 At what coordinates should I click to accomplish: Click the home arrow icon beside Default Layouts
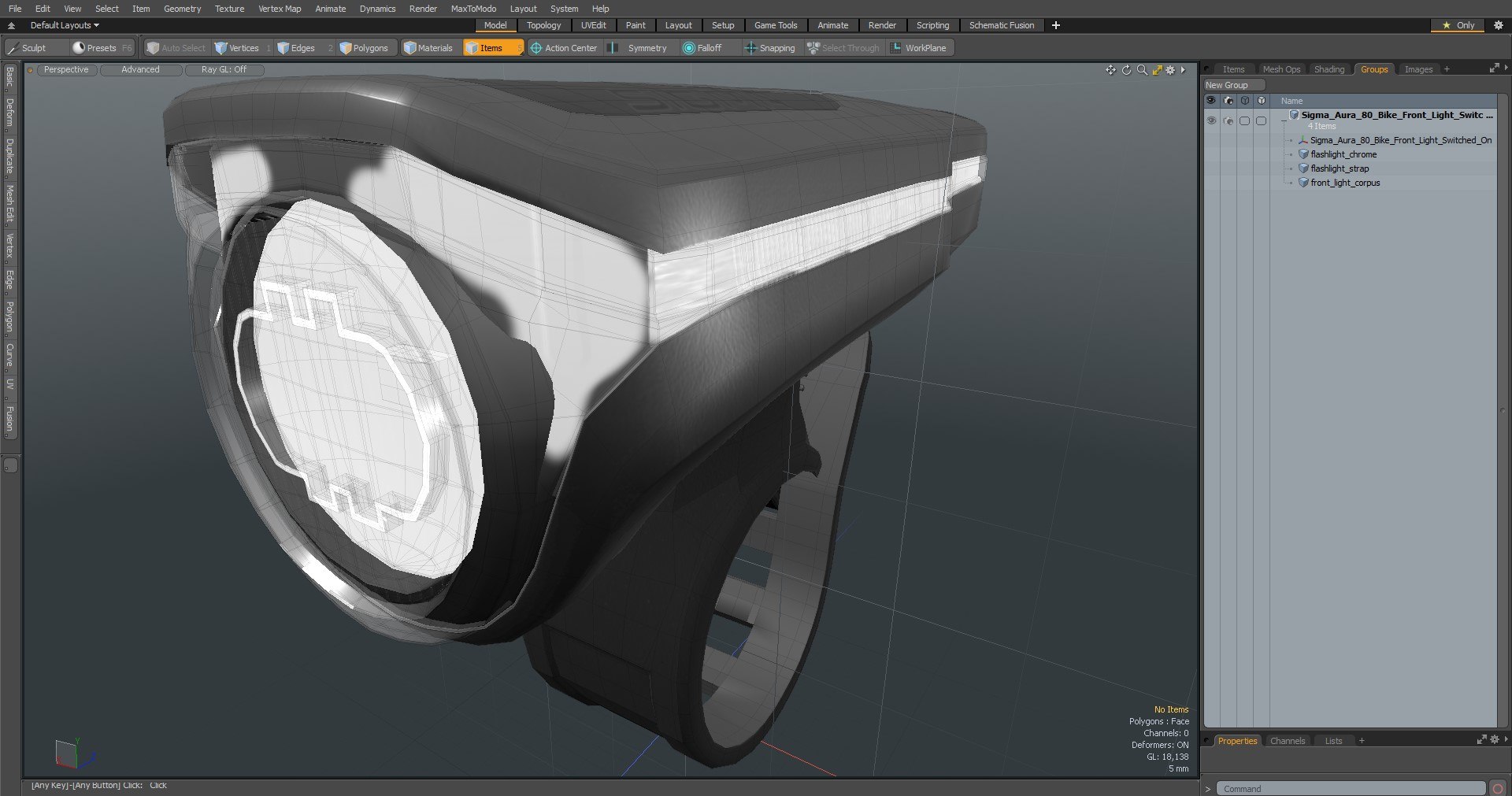11,25
